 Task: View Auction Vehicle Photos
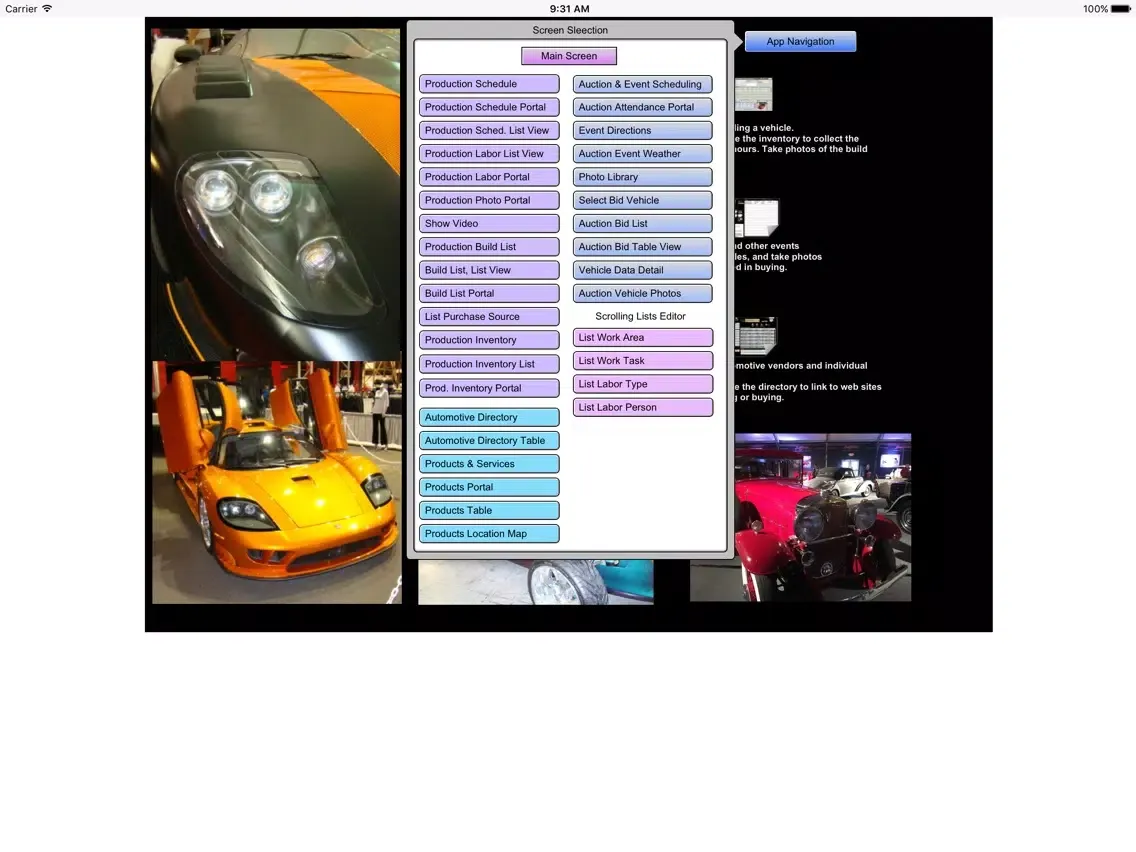tap(643, 293)
